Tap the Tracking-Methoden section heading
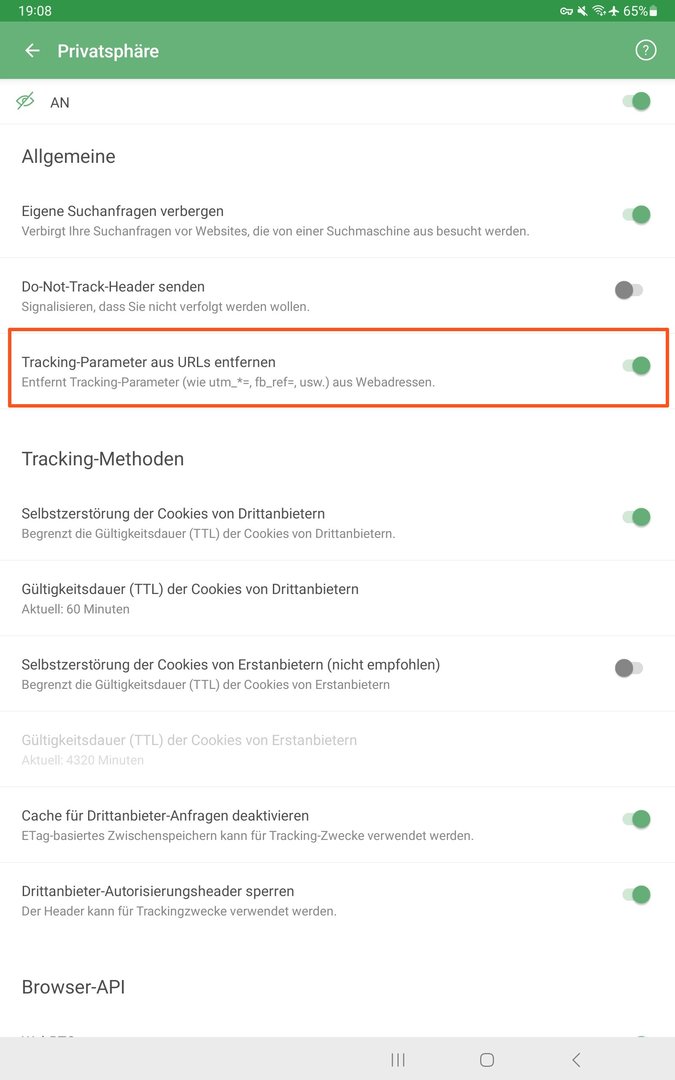Screen dimensions: 675x1080 click(x=103, y=459)
